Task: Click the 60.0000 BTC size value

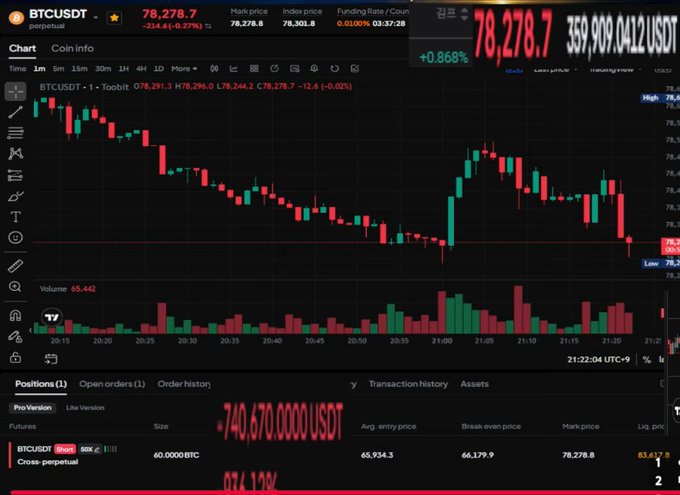Action: point(176,455)
